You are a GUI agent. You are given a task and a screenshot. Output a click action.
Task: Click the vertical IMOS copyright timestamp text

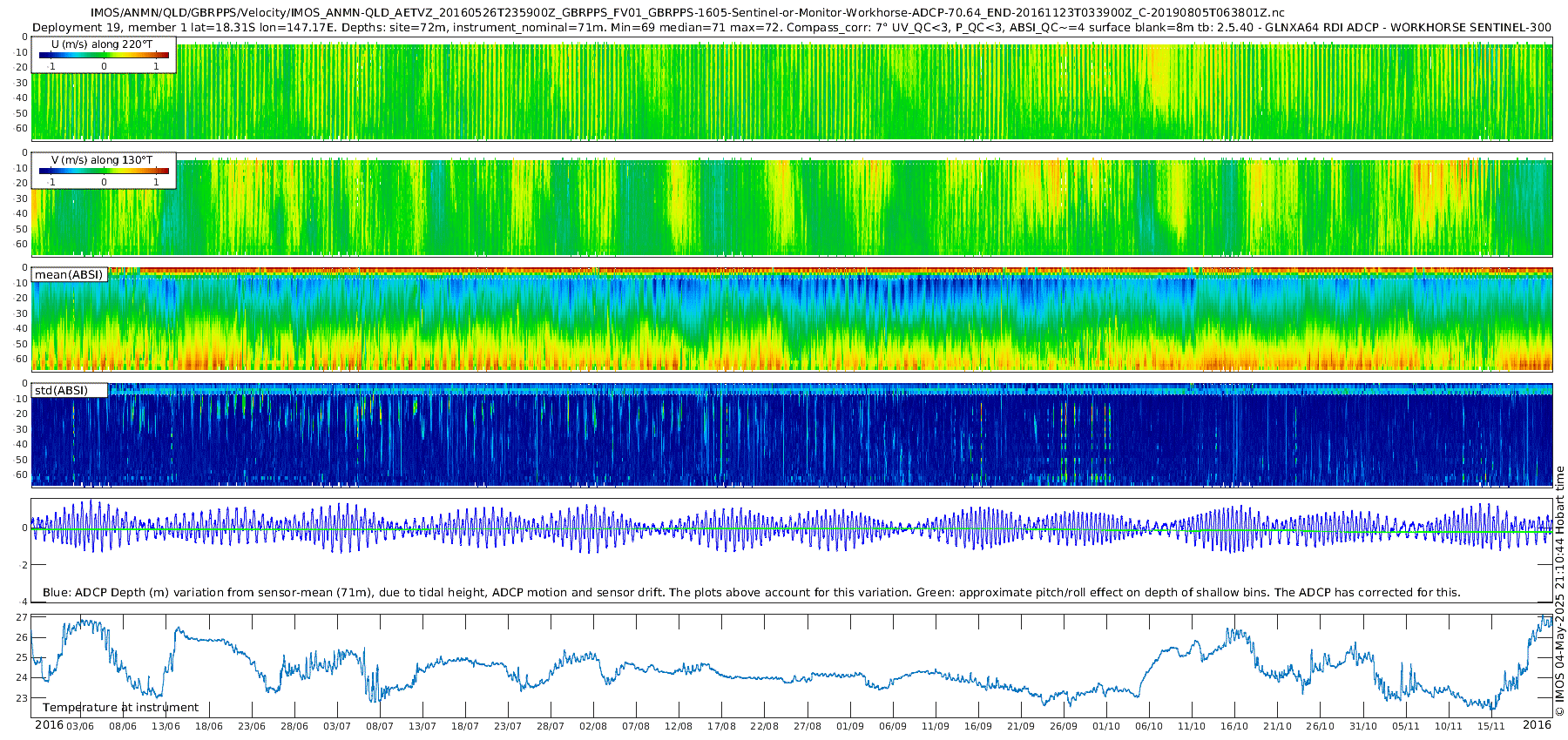click(1559, 592)
